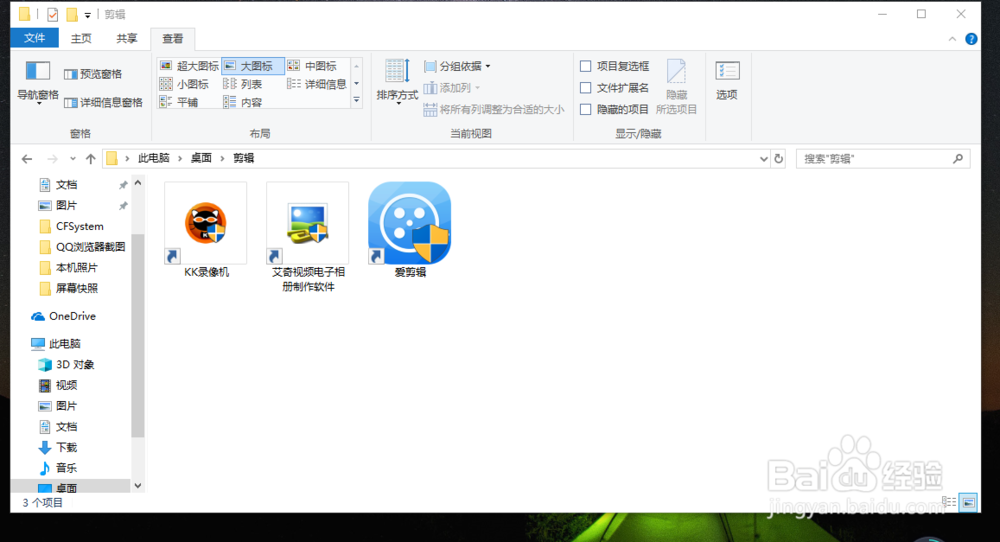This screenshot has width=1000, height=542.
Task: Open the 本机照片 folder in sidebar
Action: (77, 268)
